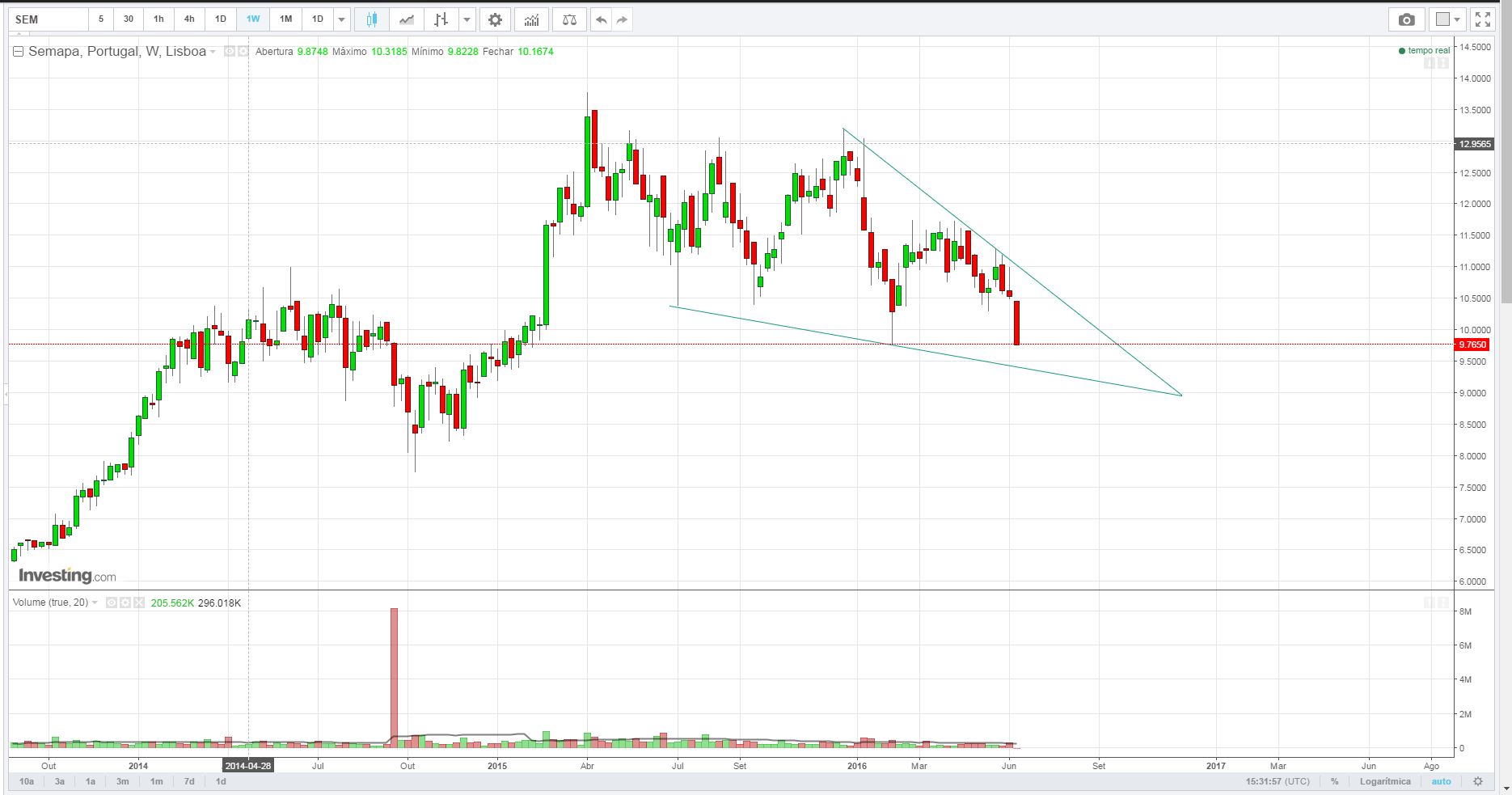The height and width of the screenshot is (795, 1512).
Task: Hide the Volume indicator
Action: pos(112,603)
